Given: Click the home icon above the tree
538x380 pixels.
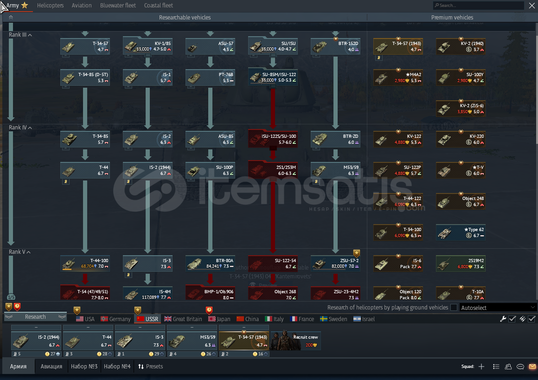Looking at the screenshot, I should (x=11, y=17).
